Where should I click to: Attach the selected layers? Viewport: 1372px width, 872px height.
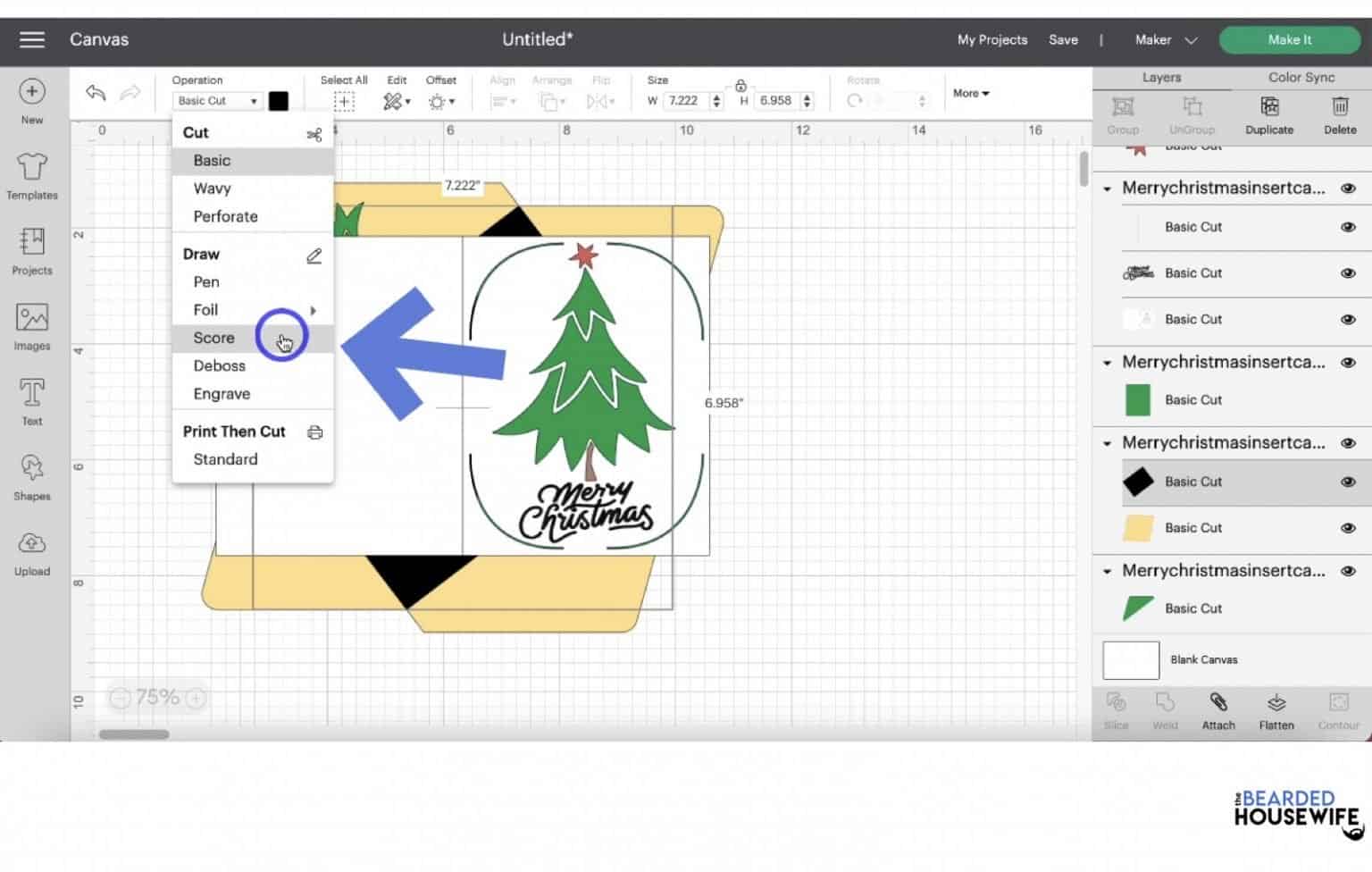(1217, 710)
